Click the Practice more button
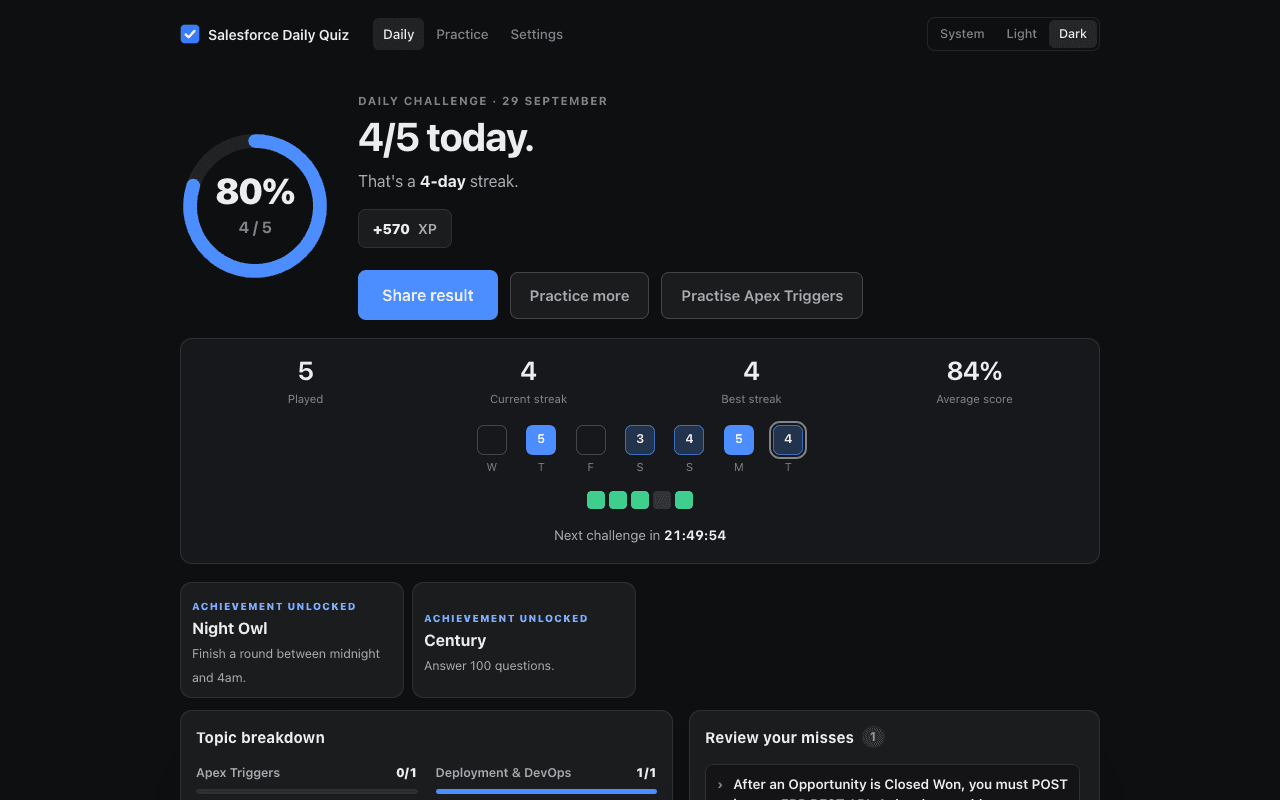Viewport: 1280px width, 800px height. coord(579,296)
